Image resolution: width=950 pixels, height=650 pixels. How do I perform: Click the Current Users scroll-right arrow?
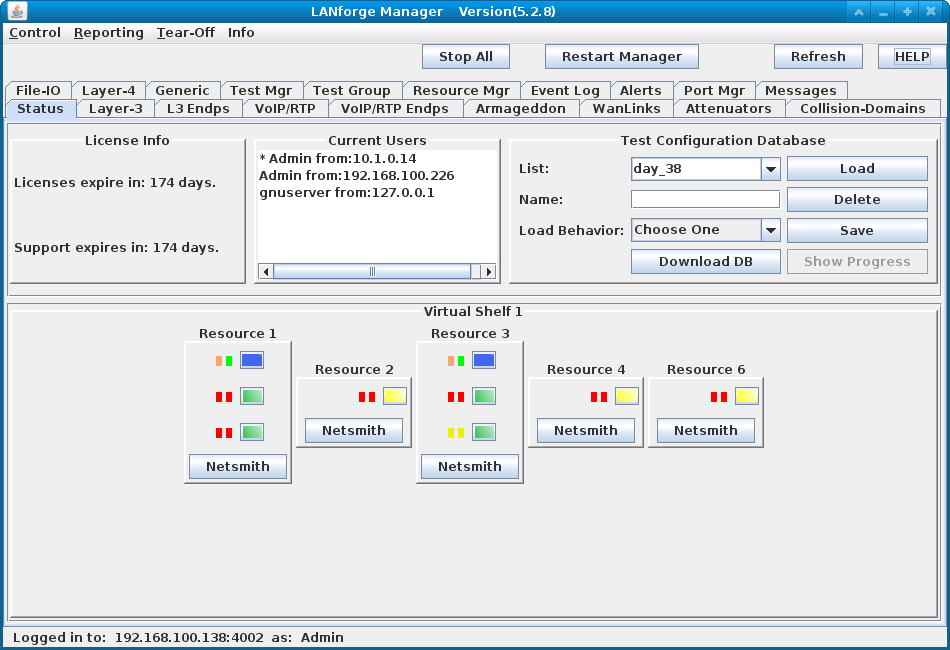488,271
